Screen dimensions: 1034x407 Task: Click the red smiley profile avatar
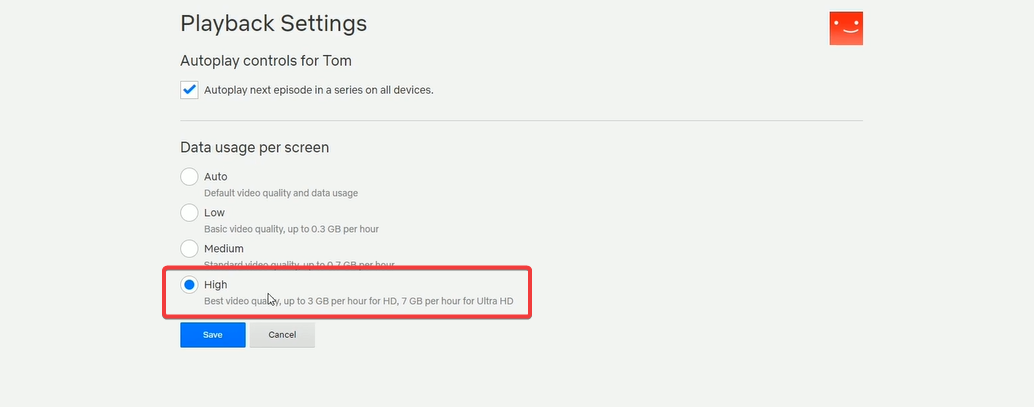[846, 29]
